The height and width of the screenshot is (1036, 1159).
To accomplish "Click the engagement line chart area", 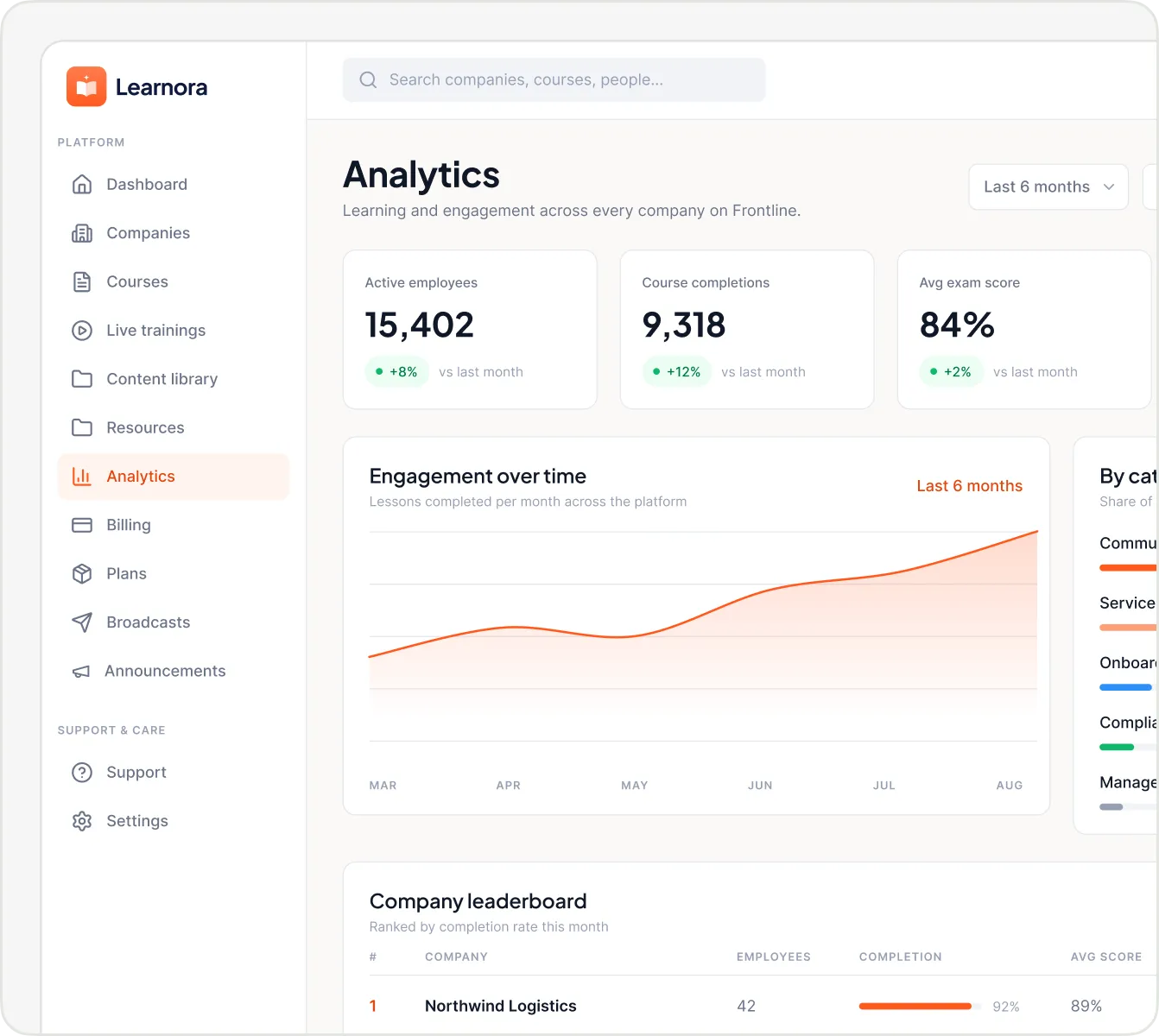I will coord(703,636).
